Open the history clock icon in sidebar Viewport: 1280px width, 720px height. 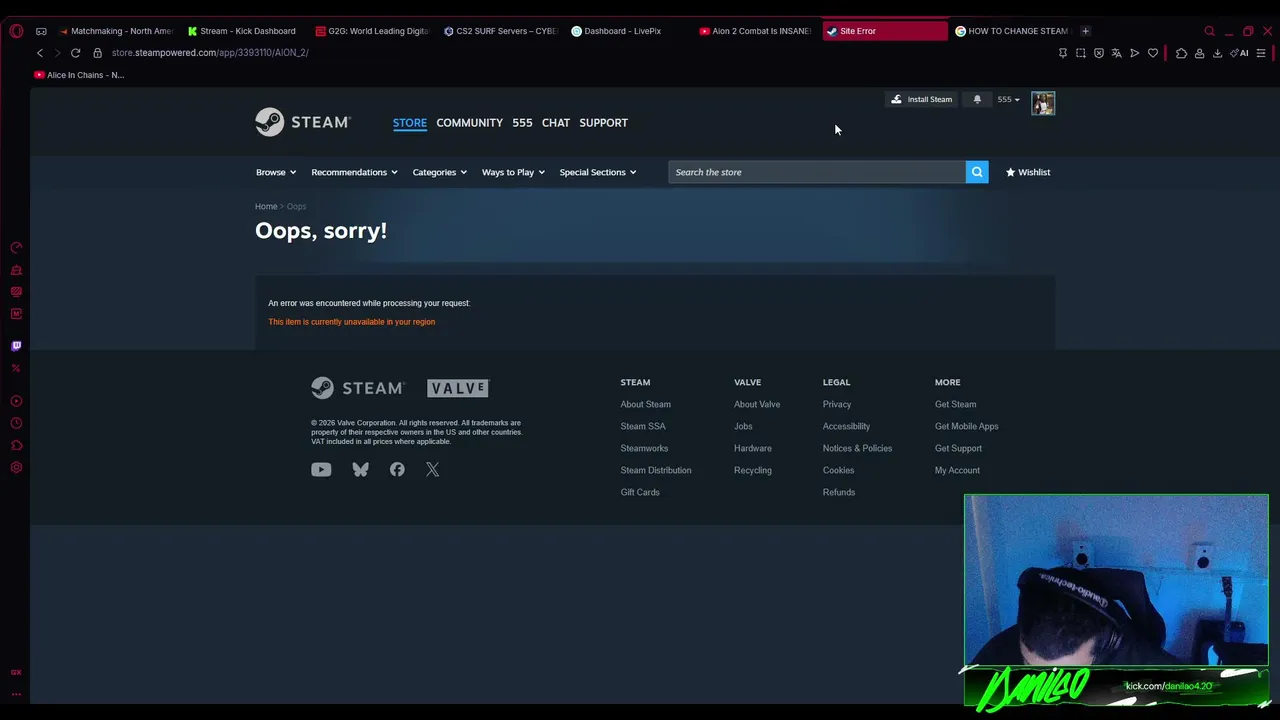click(16, 423)
